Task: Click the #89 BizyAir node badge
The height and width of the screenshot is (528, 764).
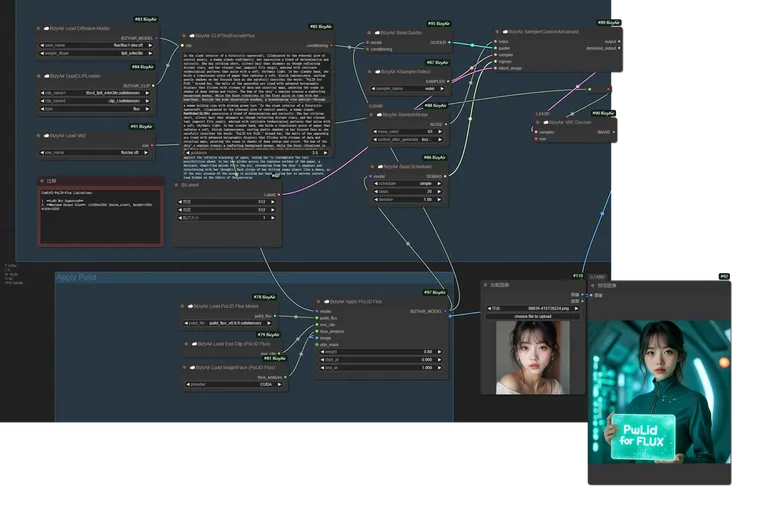Action: [x=607, y=22]
